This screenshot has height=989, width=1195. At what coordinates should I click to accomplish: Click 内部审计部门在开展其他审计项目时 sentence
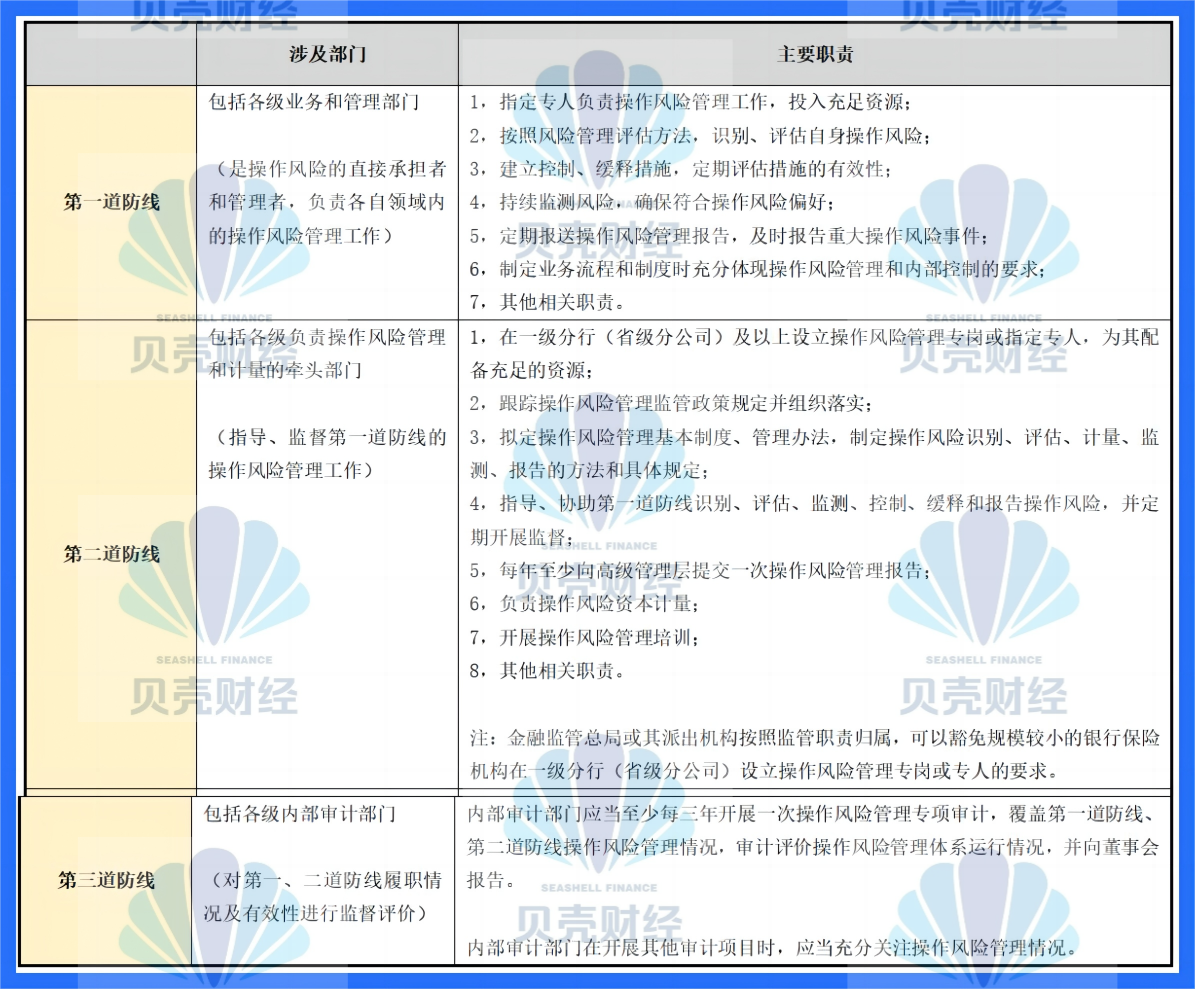click(774, 947)
